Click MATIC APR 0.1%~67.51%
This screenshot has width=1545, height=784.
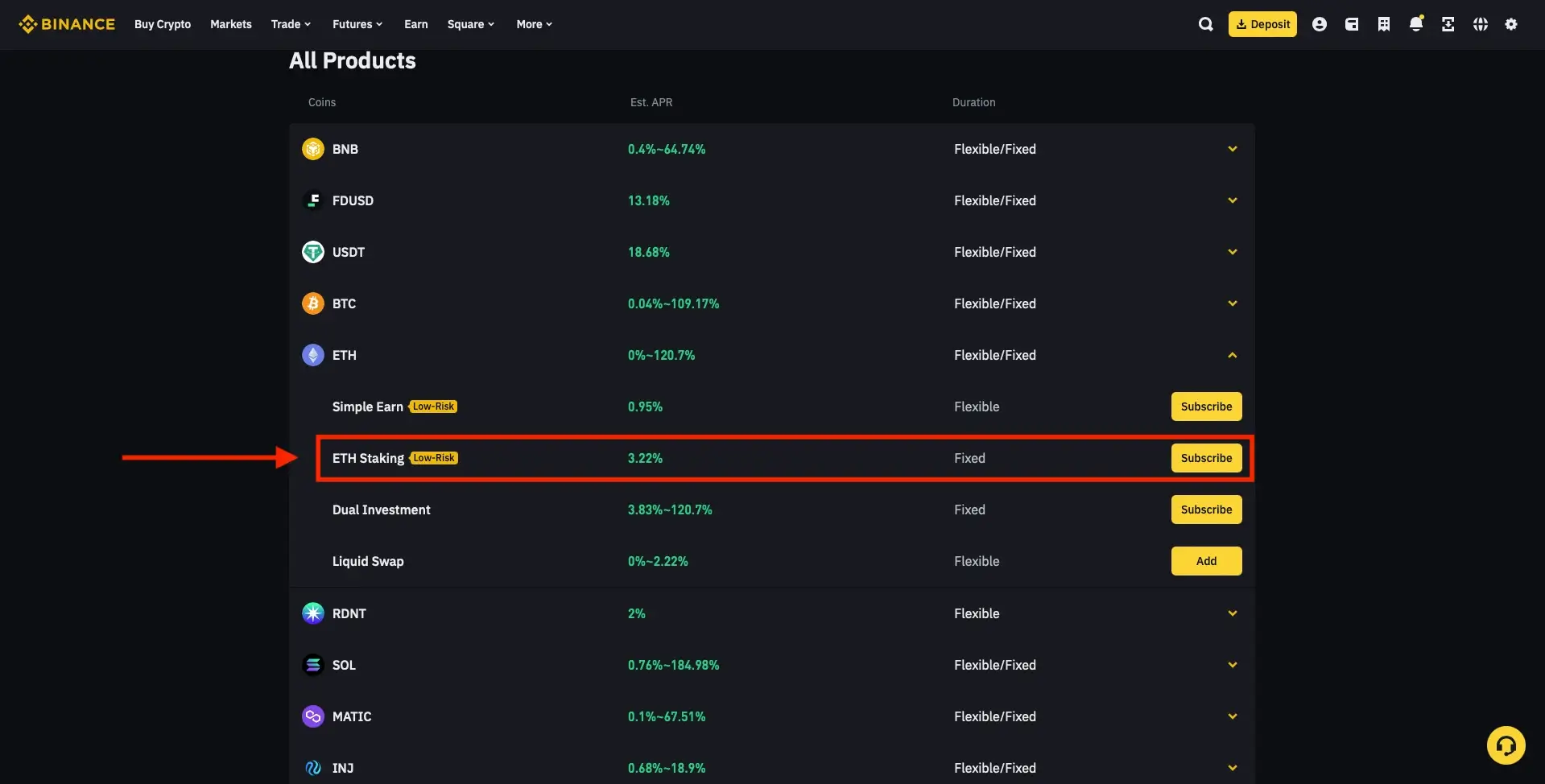667,716
